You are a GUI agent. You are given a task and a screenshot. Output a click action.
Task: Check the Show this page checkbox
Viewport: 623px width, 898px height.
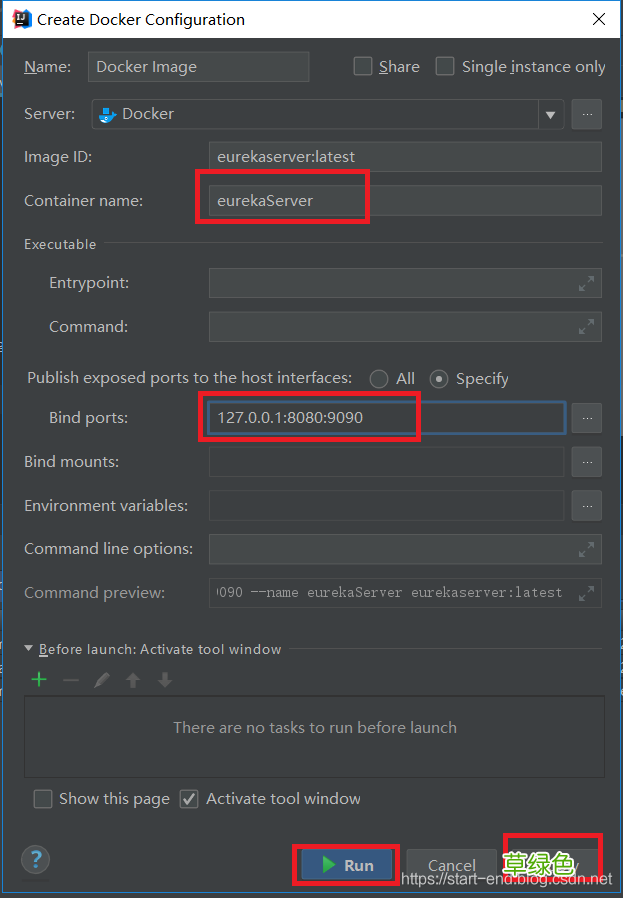pos(43,798)
